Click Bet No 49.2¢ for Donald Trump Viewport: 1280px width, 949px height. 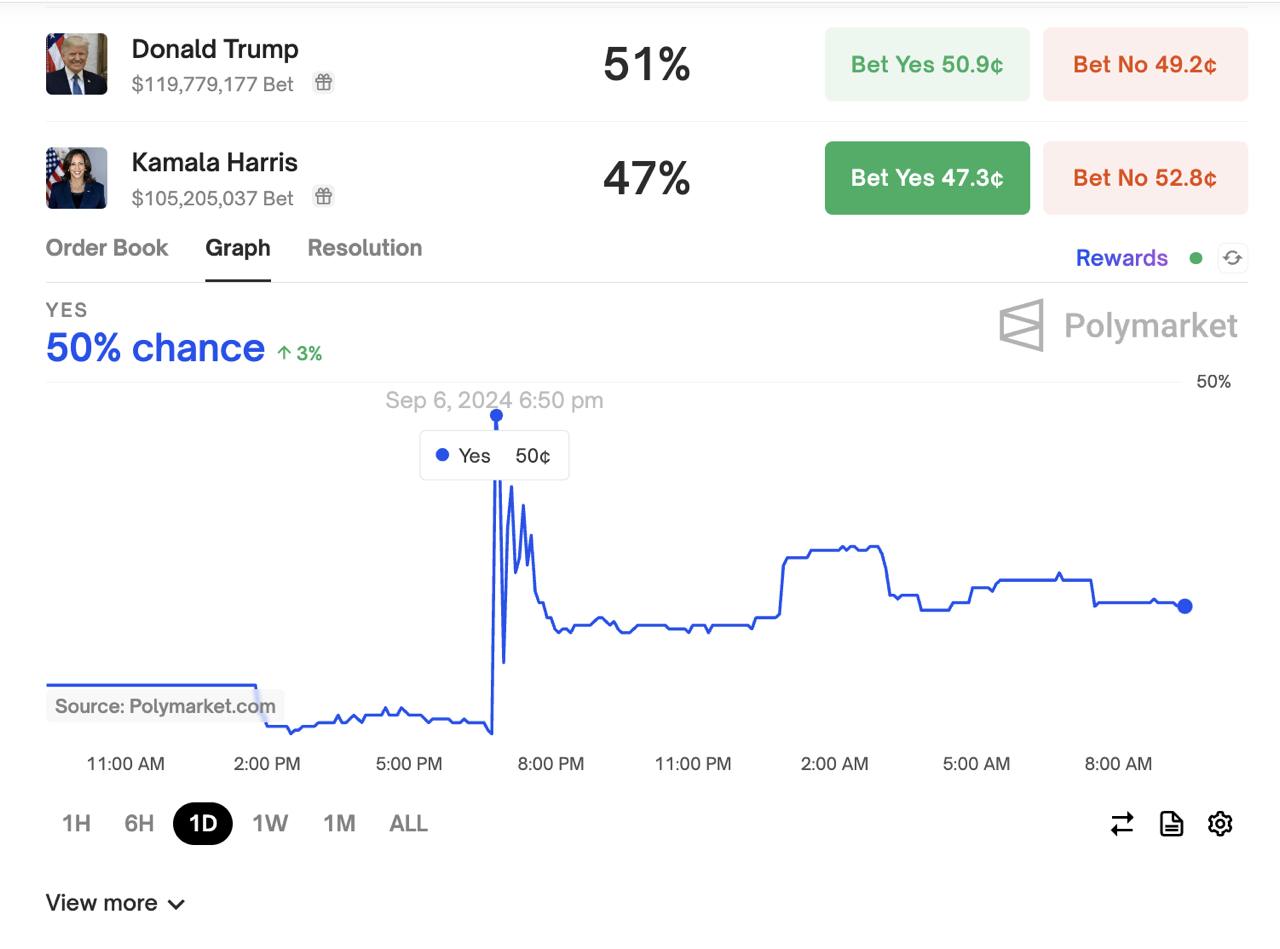point(1145,65)
